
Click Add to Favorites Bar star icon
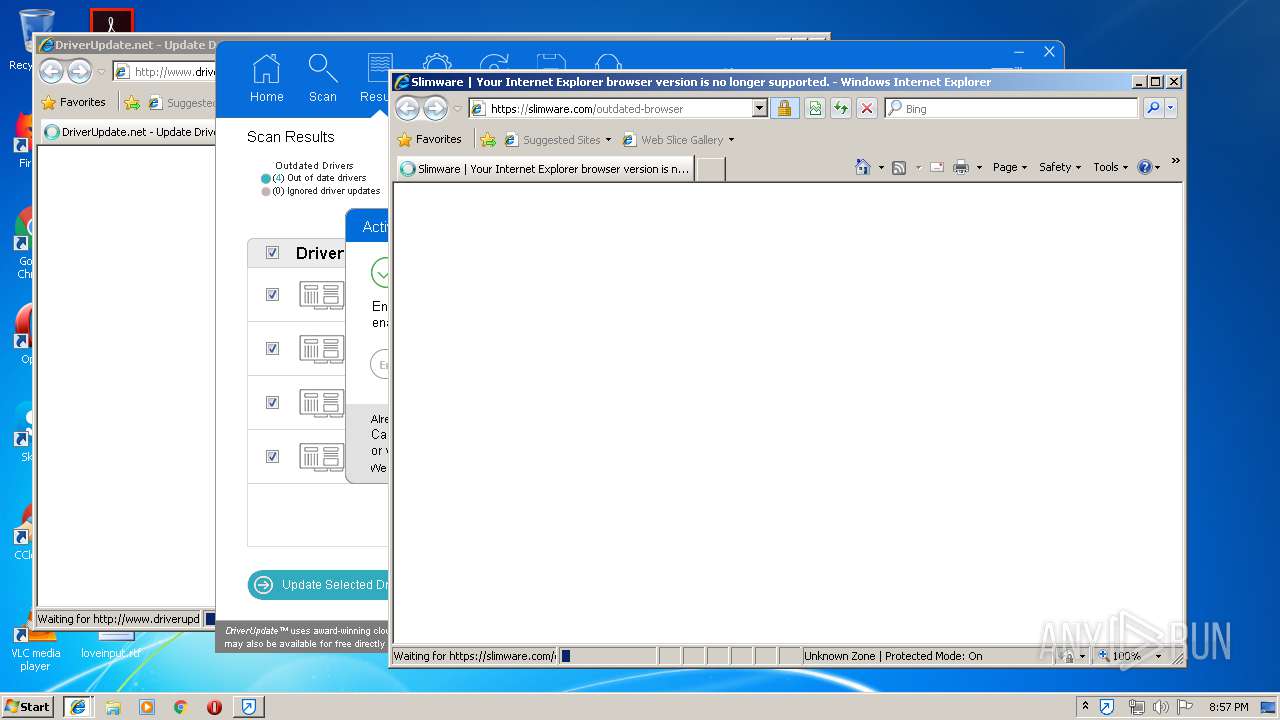488,139
